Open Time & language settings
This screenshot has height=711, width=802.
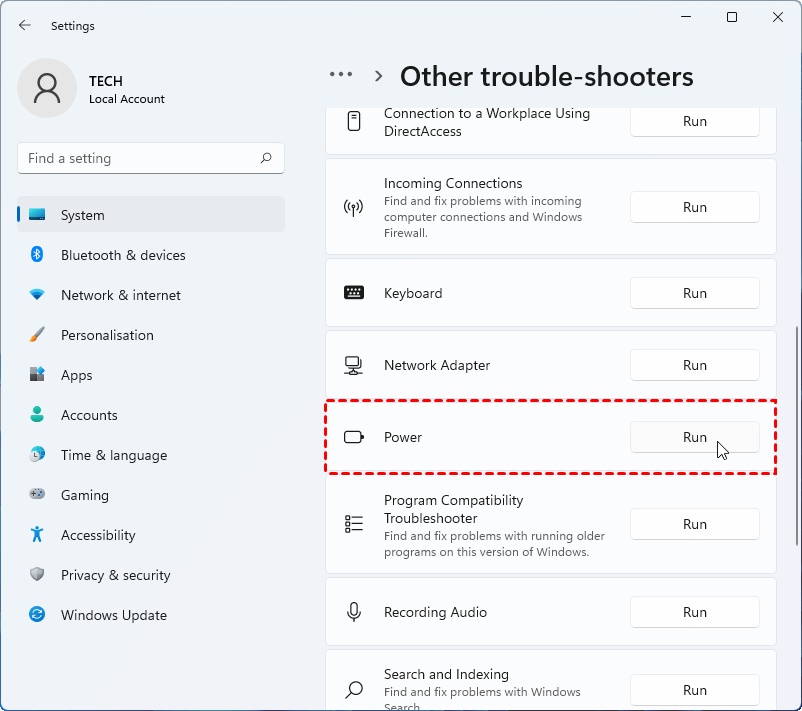pyautogui.click(x=113, y=455)
